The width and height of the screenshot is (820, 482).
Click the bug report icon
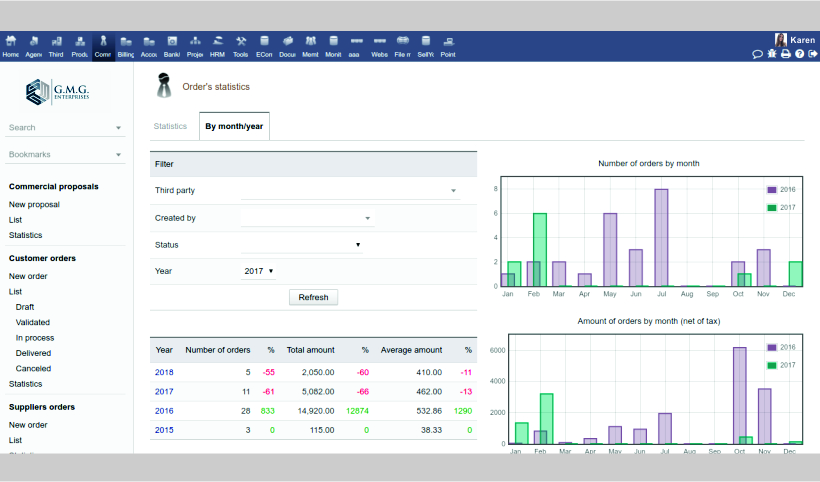pos(772,54)
